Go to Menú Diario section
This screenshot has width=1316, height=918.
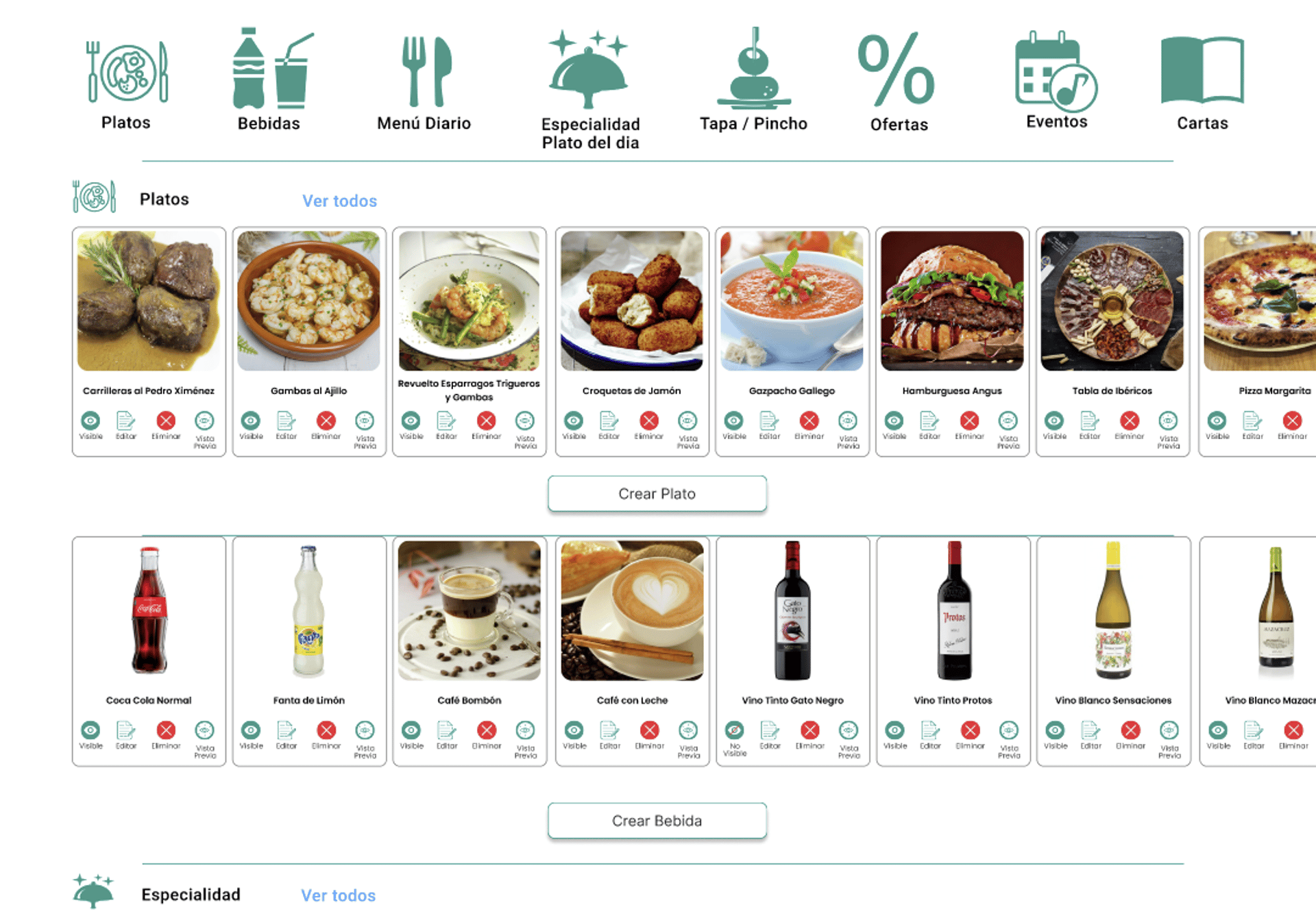(425, 71)
